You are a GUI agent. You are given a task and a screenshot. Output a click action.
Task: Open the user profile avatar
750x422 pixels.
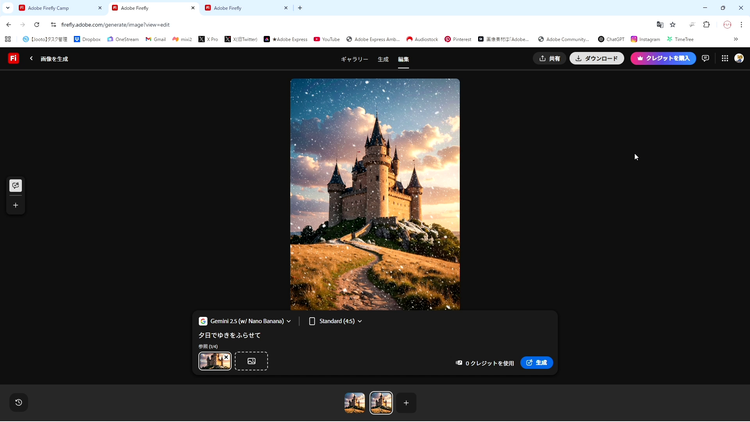[739, 59]
